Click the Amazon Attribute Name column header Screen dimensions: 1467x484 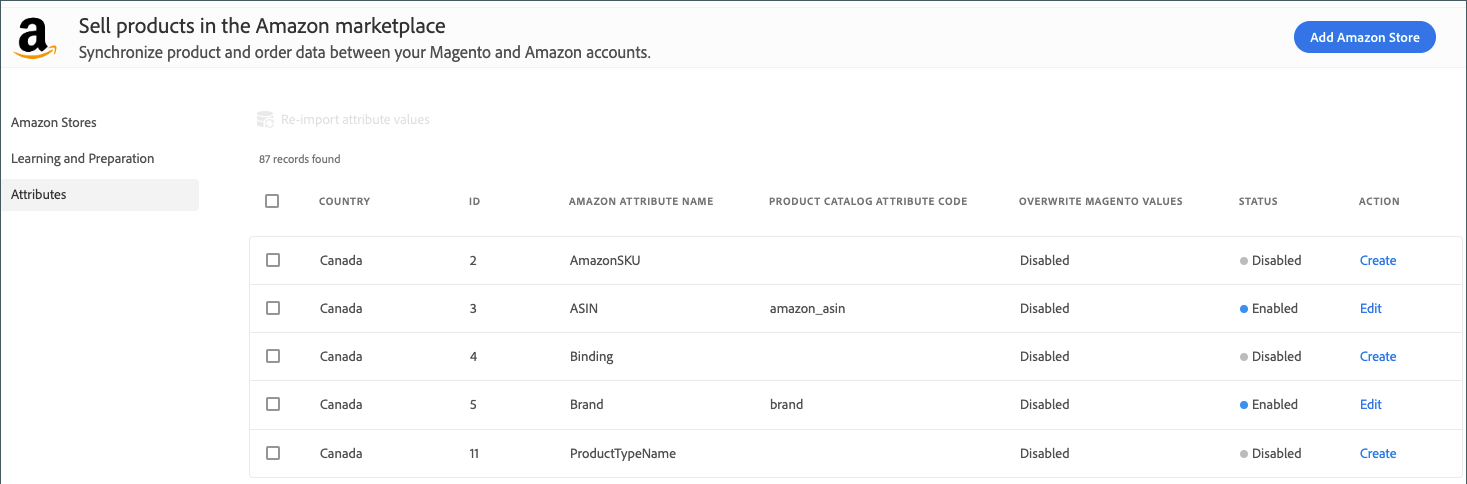click(640, 201)
